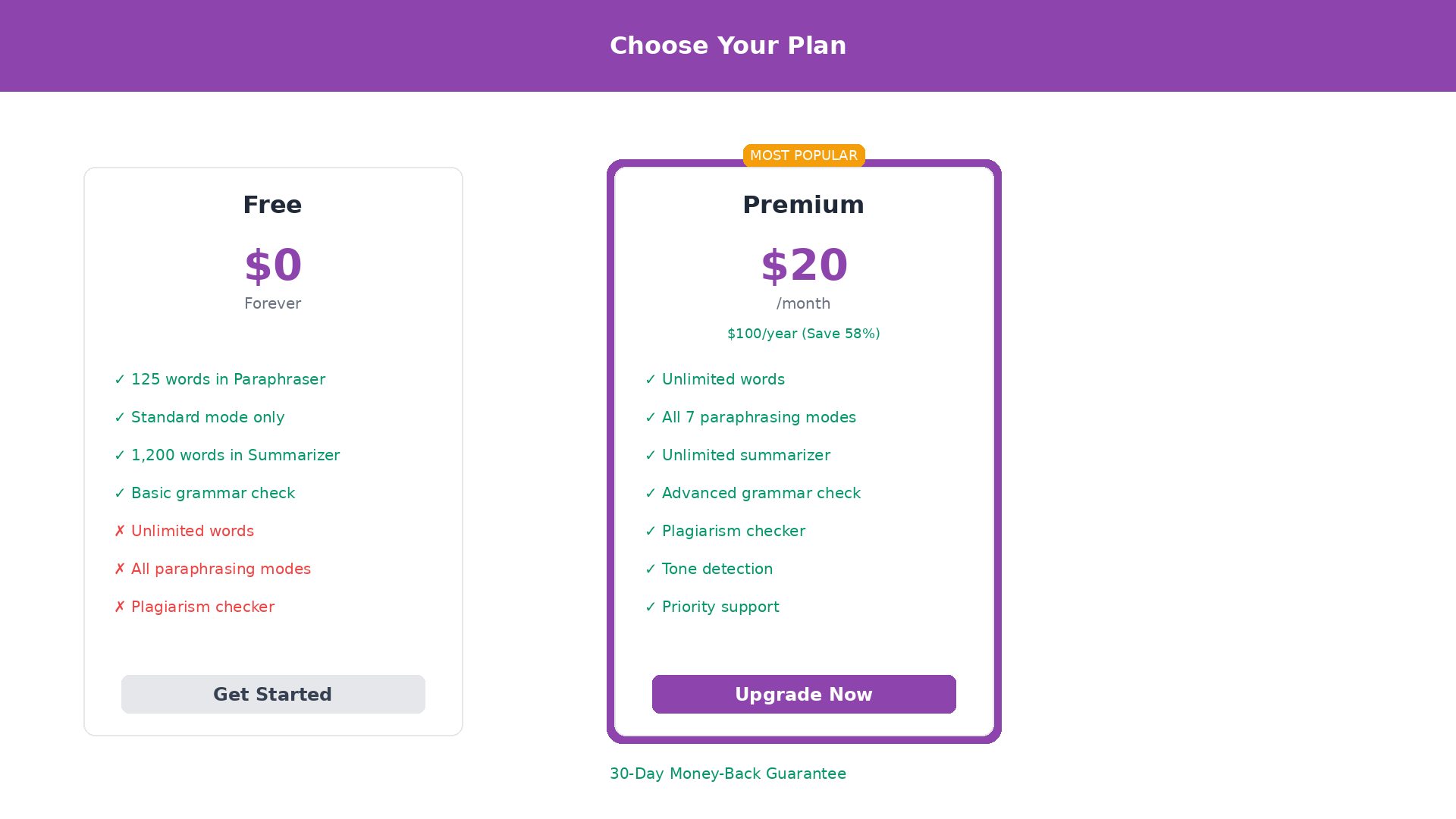
Task: Click the checkmark beside Priority support
Action: 651,607
